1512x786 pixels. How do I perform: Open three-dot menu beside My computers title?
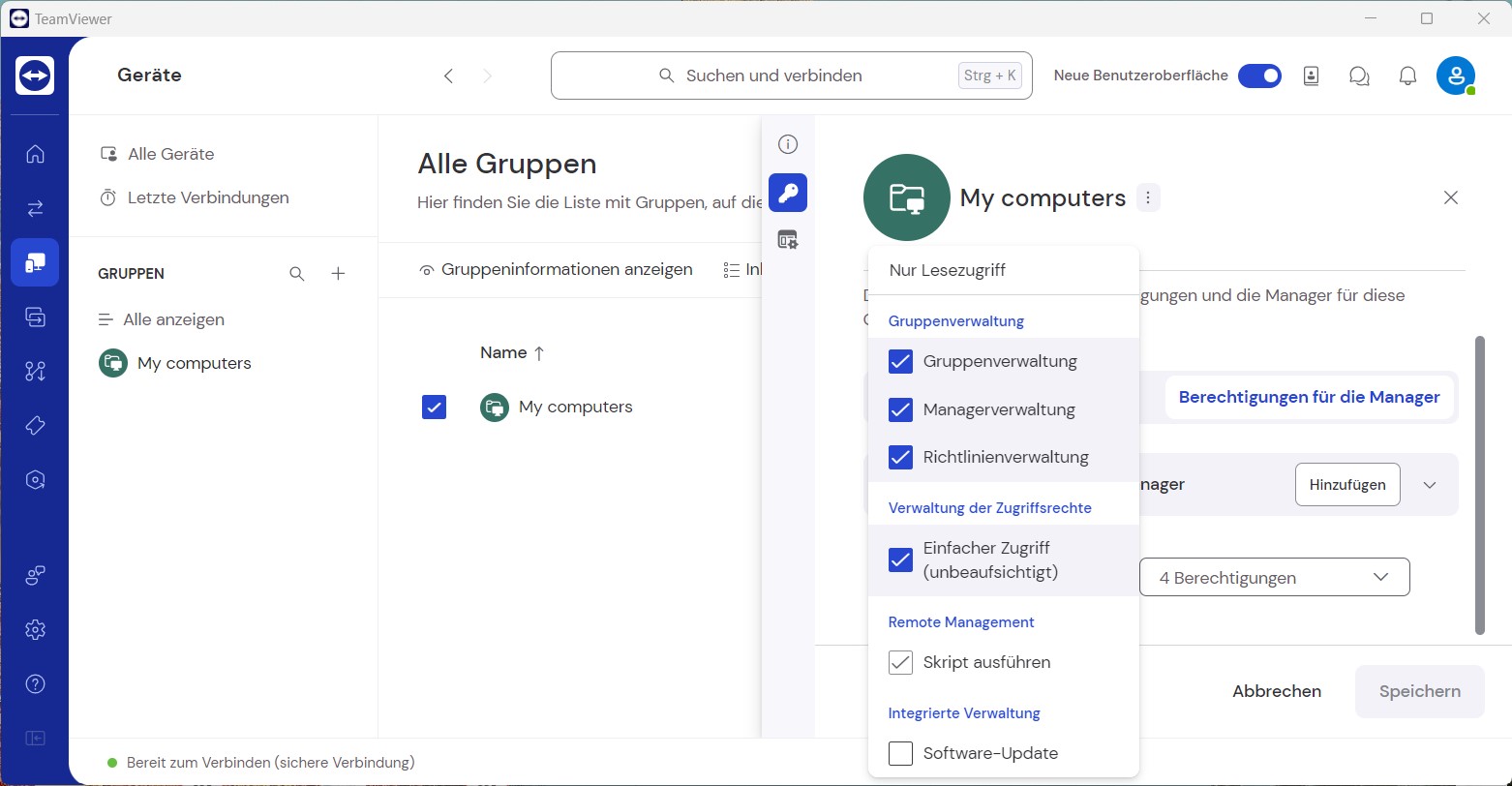(1147, 198)
